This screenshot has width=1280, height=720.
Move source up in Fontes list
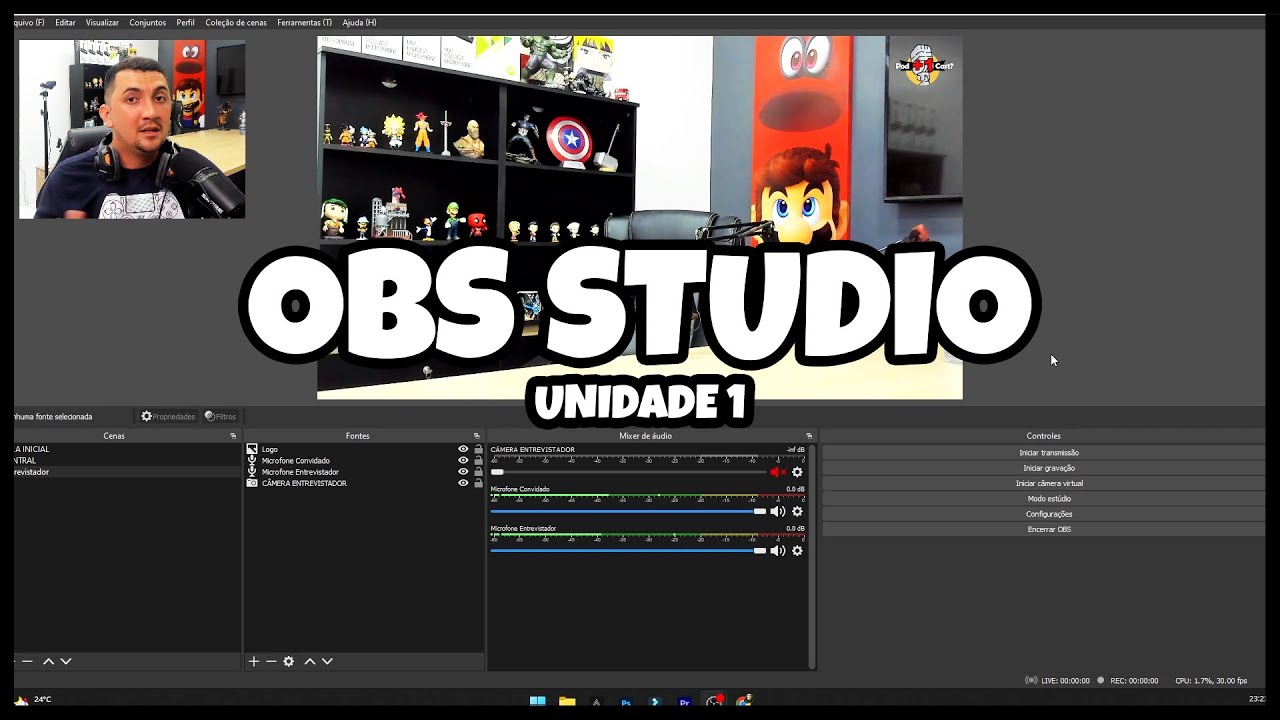(x=310, y=661)
